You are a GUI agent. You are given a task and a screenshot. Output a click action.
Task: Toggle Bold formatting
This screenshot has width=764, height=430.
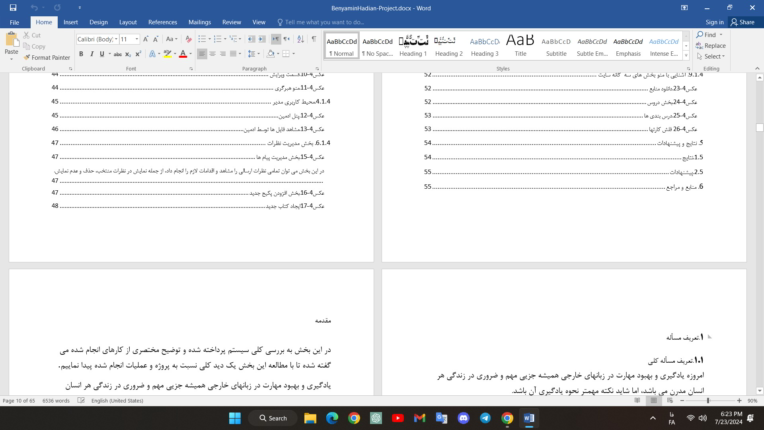[81, 54]
